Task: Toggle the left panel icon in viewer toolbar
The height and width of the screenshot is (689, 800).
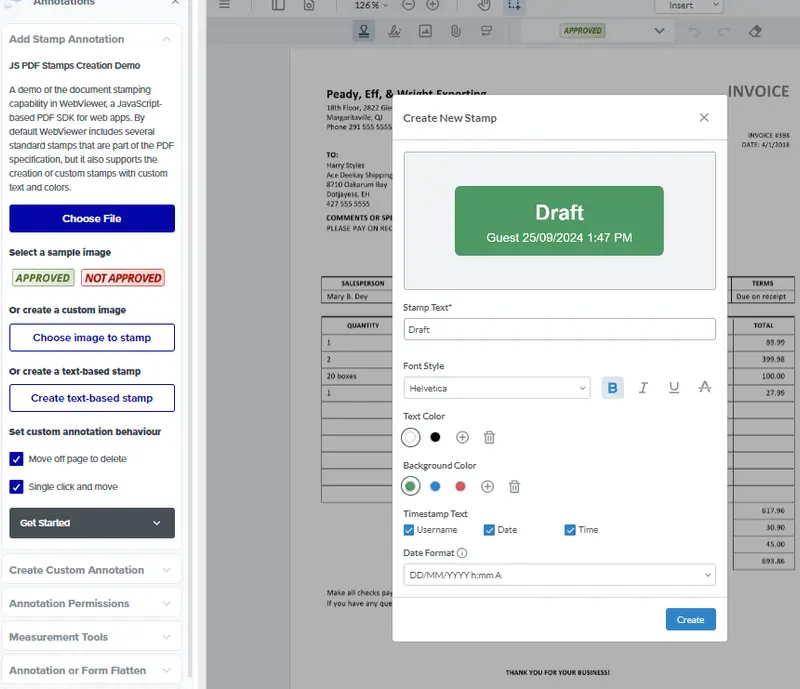Action: pyautogui.click(x=278, y=5)
